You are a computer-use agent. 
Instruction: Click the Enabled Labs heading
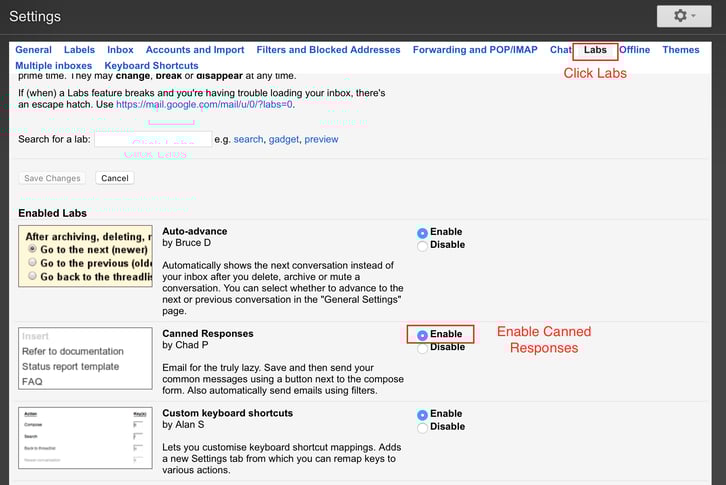(x=52, y=213)
